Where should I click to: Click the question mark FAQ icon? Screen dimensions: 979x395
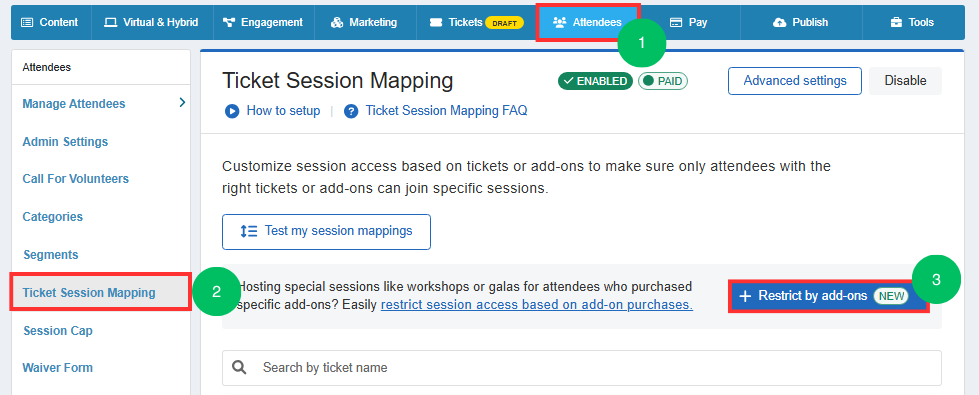pos(352,112)
